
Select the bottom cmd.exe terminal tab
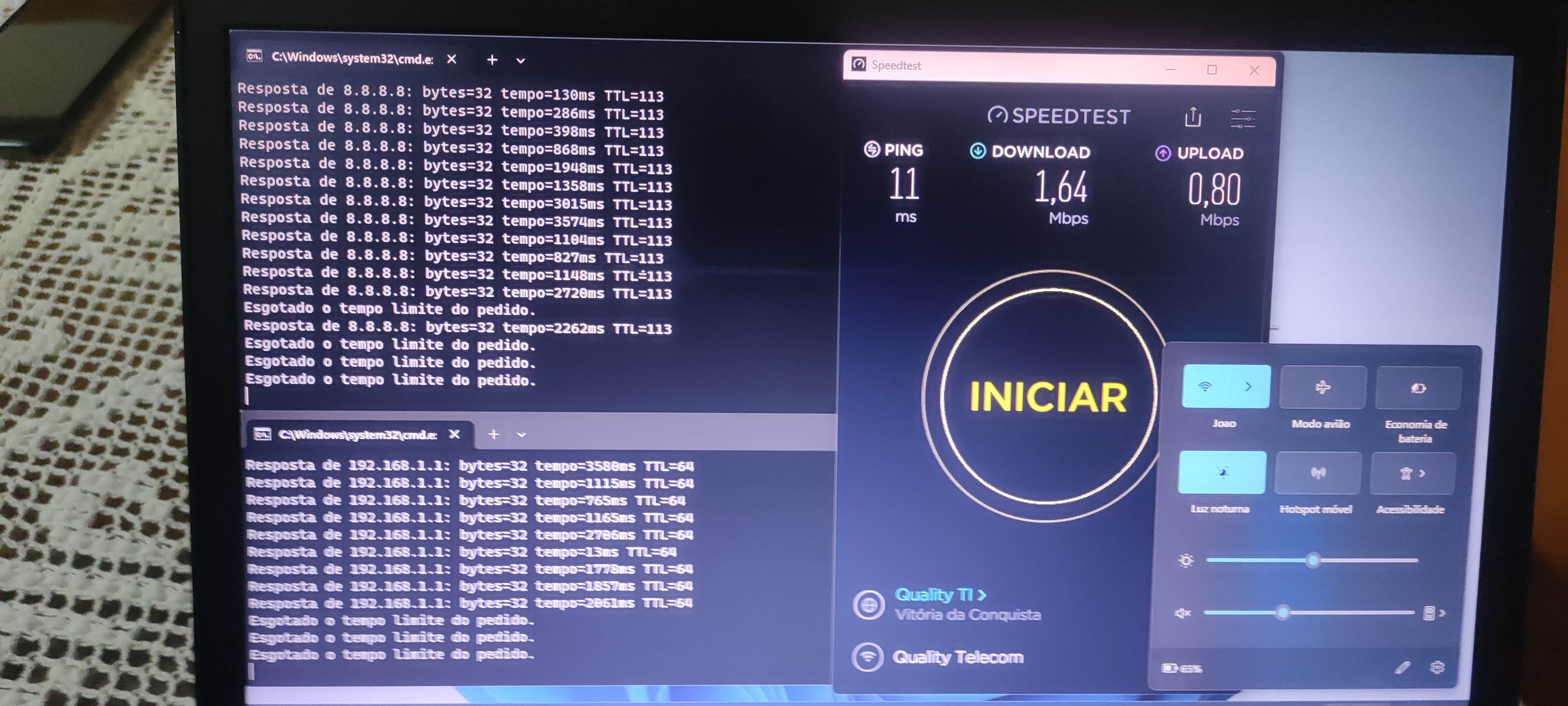pyautogui.click(x=357, y=434)
